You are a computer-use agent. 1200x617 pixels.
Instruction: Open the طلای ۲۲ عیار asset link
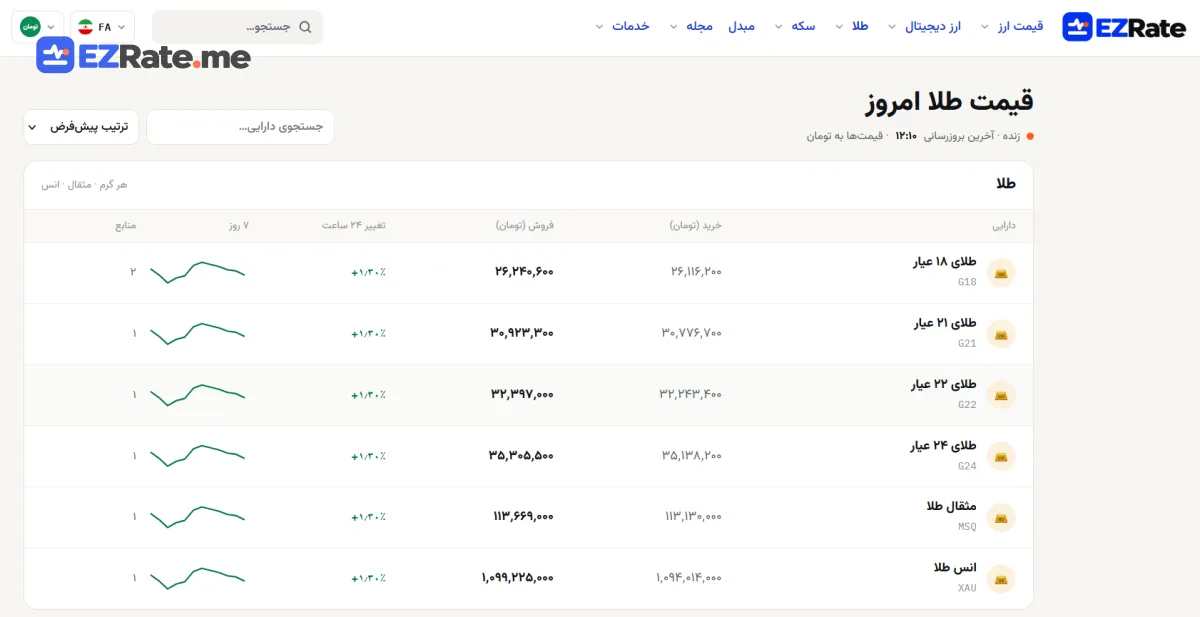tap(943, 384)
